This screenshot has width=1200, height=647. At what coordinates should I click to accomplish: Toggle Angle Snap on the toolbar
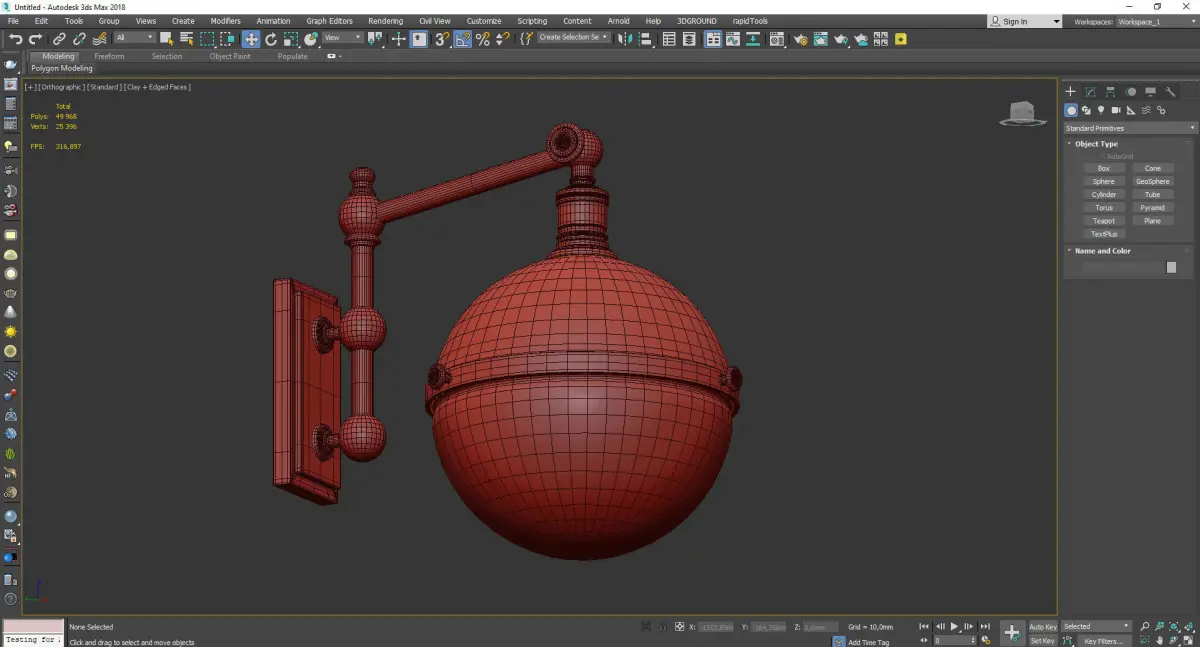(463, 39)
